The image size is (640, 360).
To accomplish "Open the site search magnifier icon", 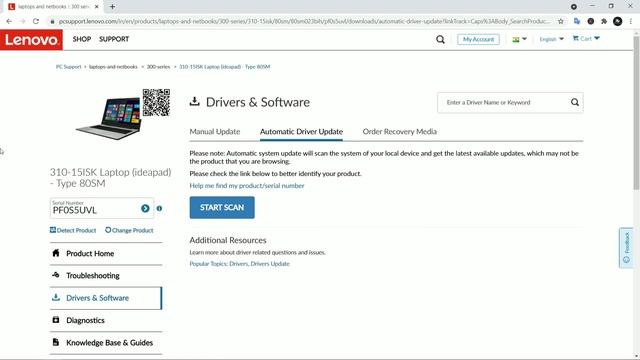I will [440, 40].
